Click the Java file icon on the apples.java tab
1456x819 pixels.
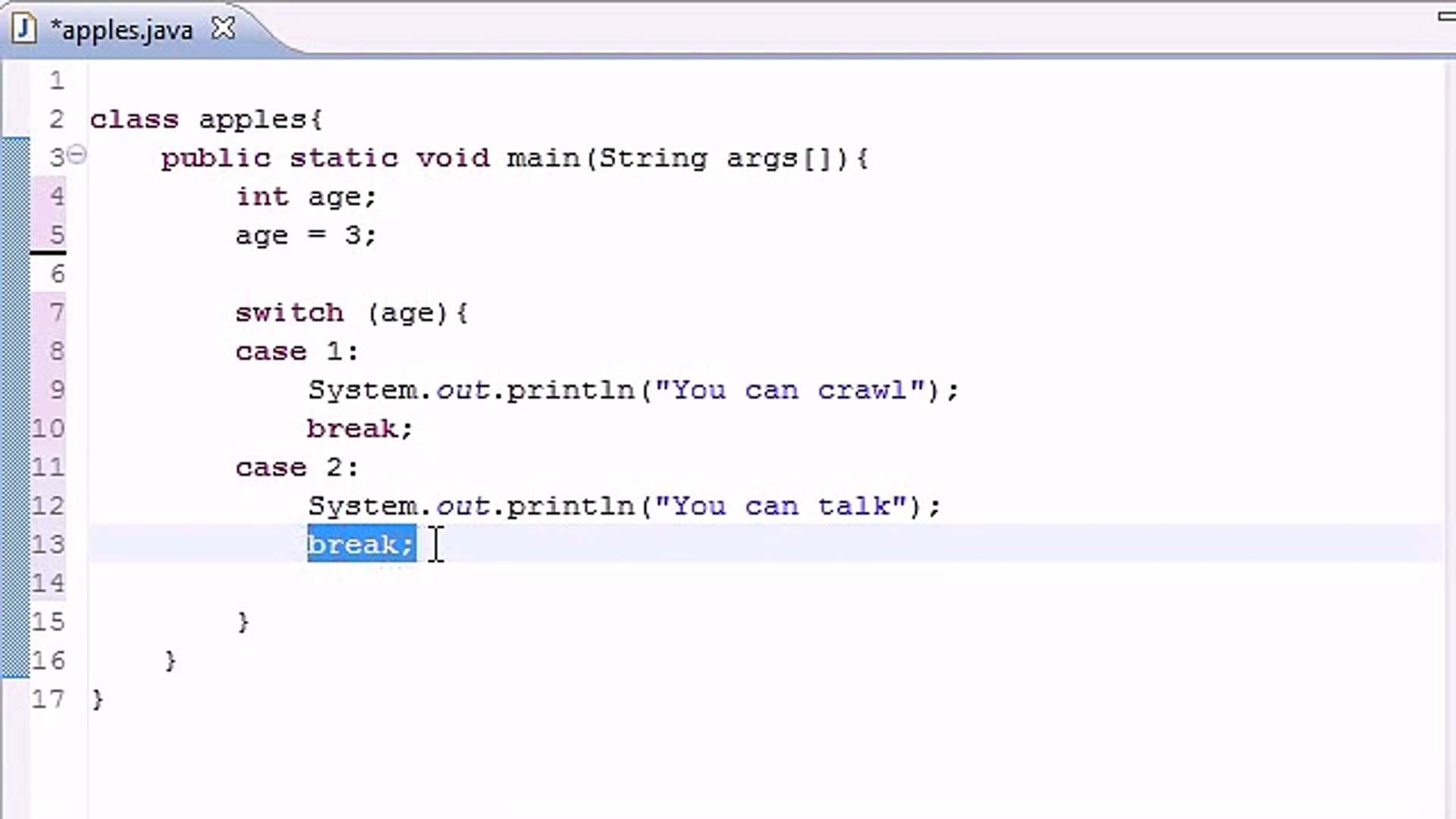[25, 29]
